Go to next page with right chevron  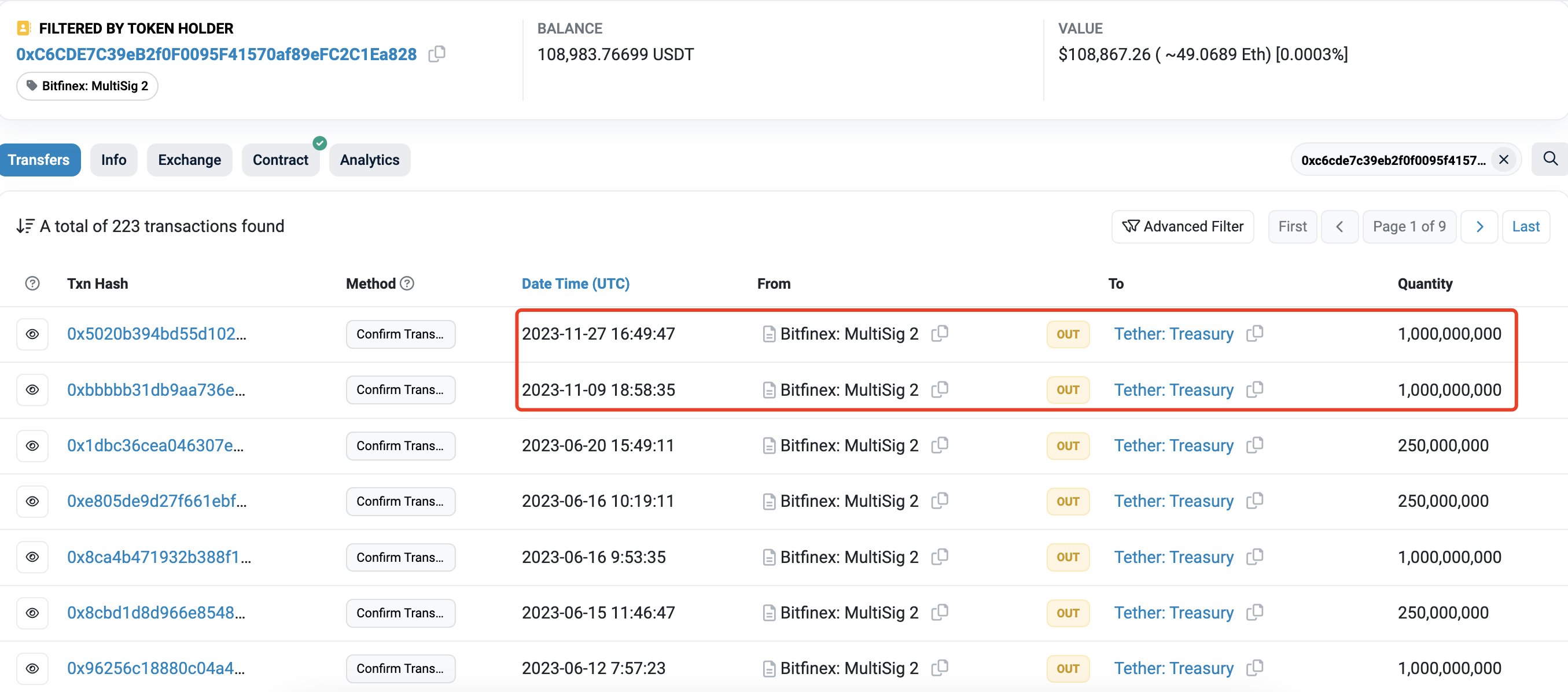pyautogui.click(x=1479, y=226)
